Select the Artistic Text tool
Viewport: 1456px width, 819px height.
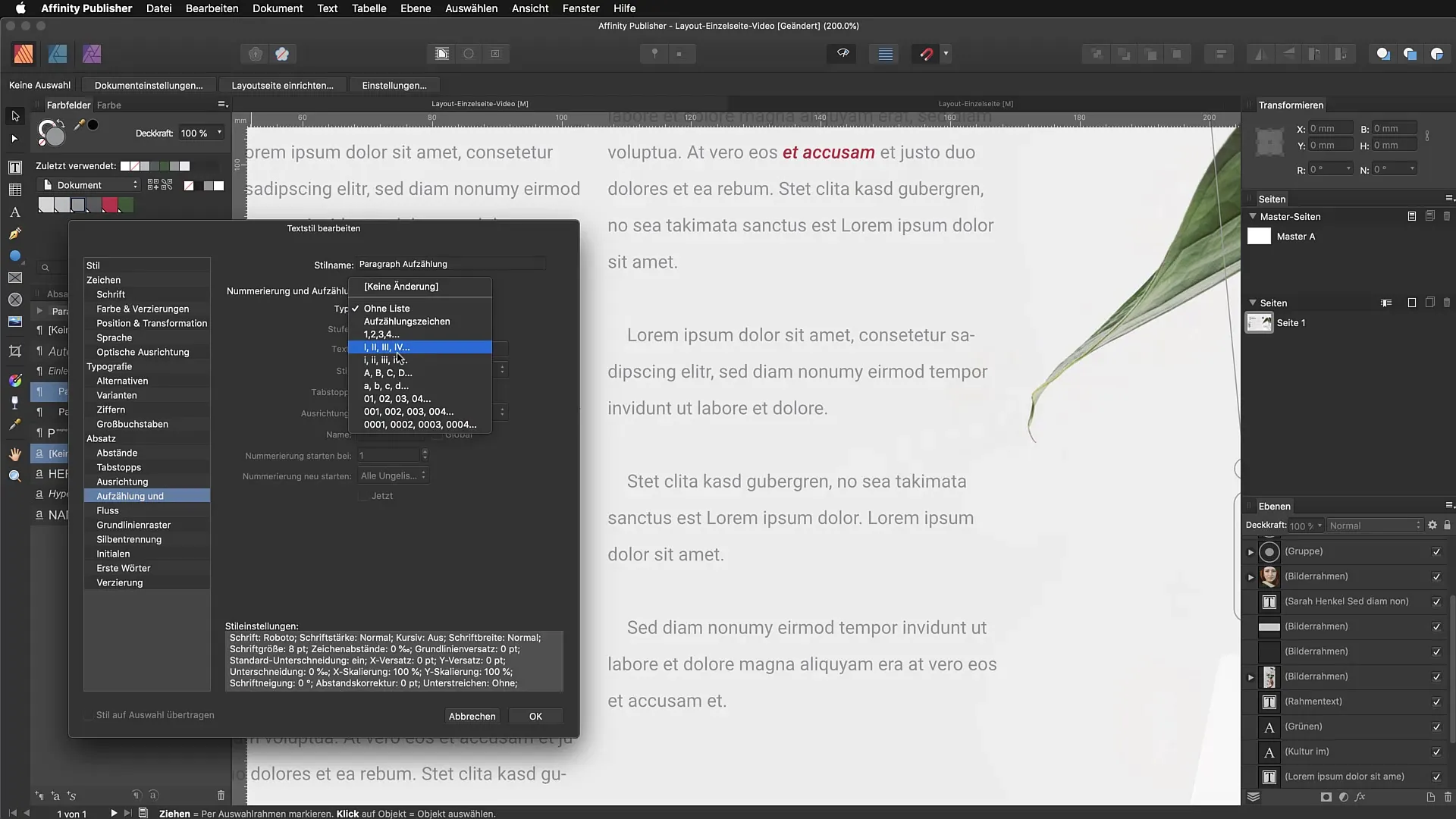coord(14,212)
